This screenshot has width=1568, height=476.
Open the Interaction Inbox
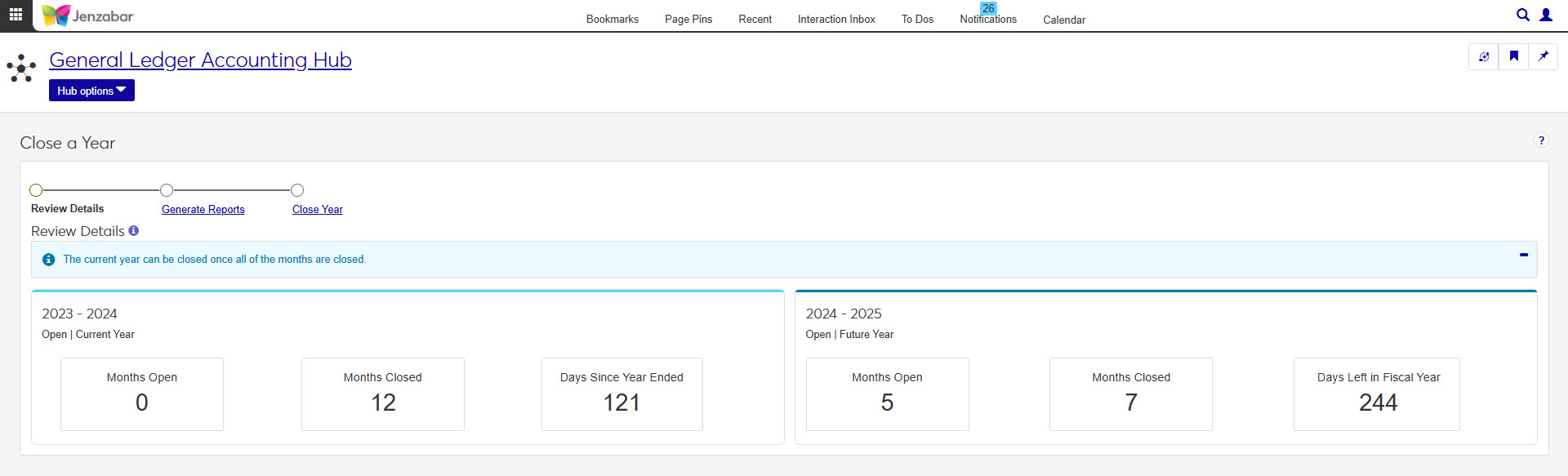835,19
